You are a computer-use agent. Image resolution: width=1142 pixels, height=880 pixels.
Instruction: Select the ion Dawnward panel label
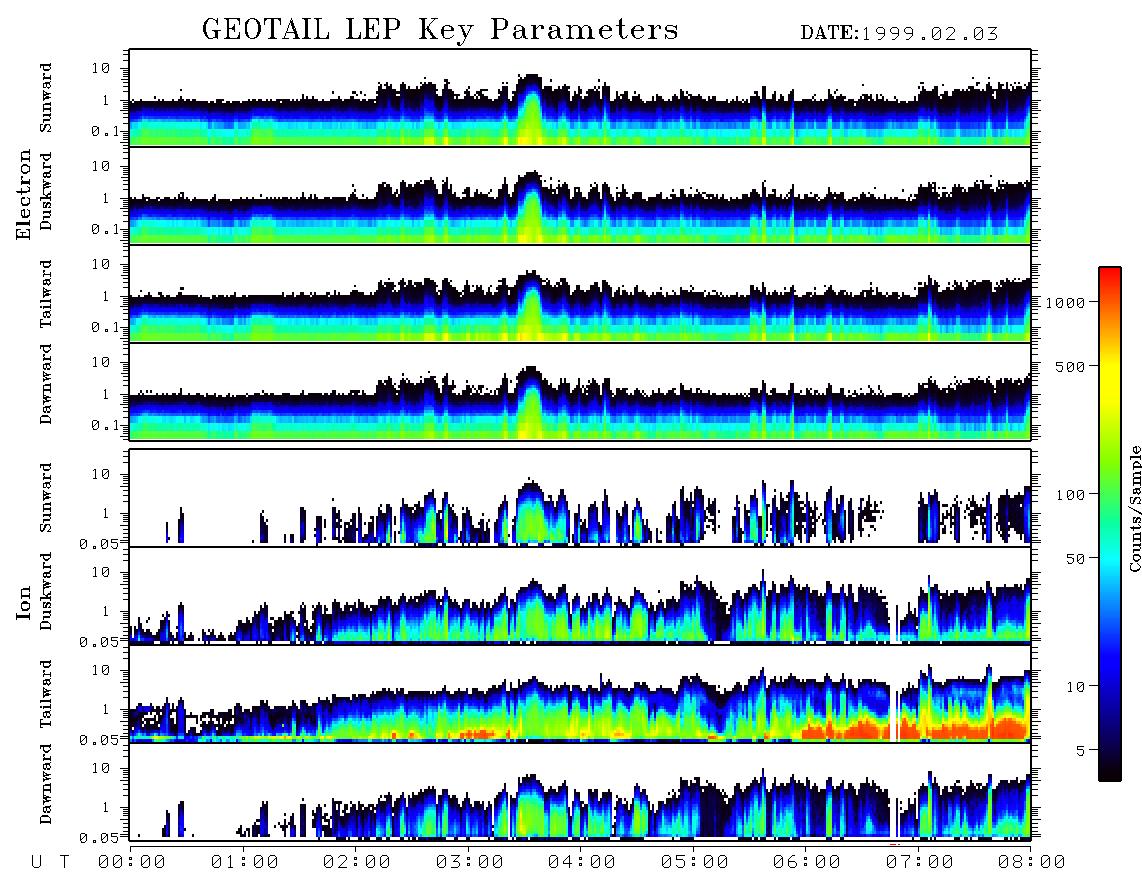[x=46, y=783]
